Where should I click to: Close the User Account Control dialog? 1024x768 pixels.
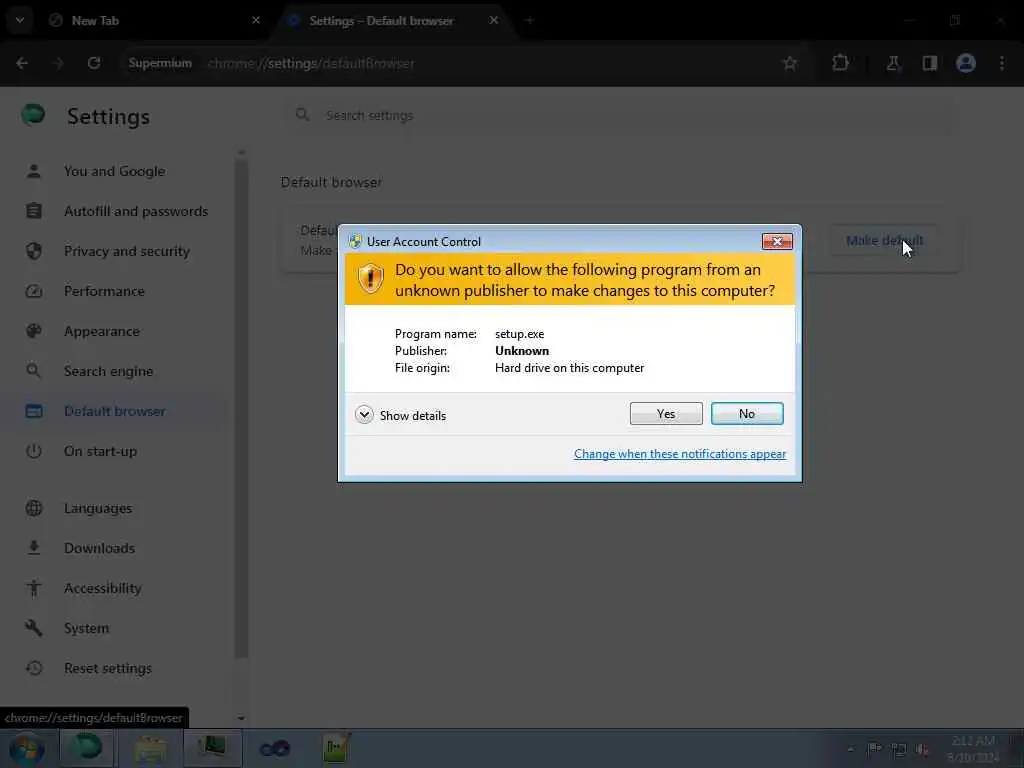(x=776, y=242)
